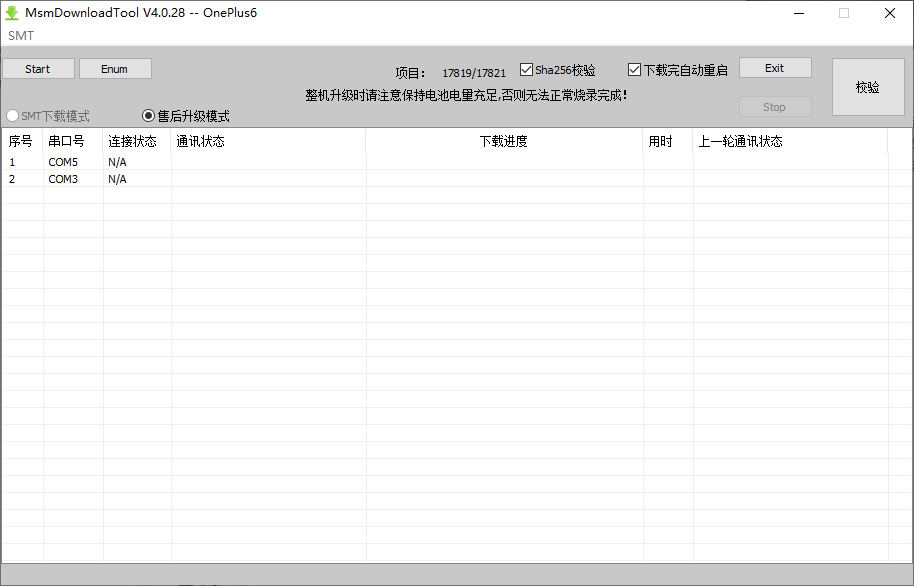Click the 串口号 column header

point(73,141)
